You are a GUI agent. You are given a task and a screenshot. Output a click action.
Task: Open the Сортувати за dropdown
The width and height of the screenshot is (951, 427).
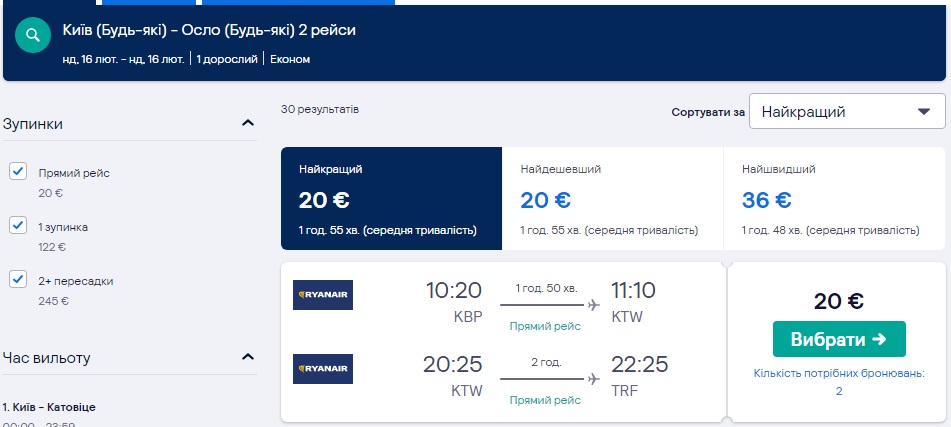[x=846, y=112]
